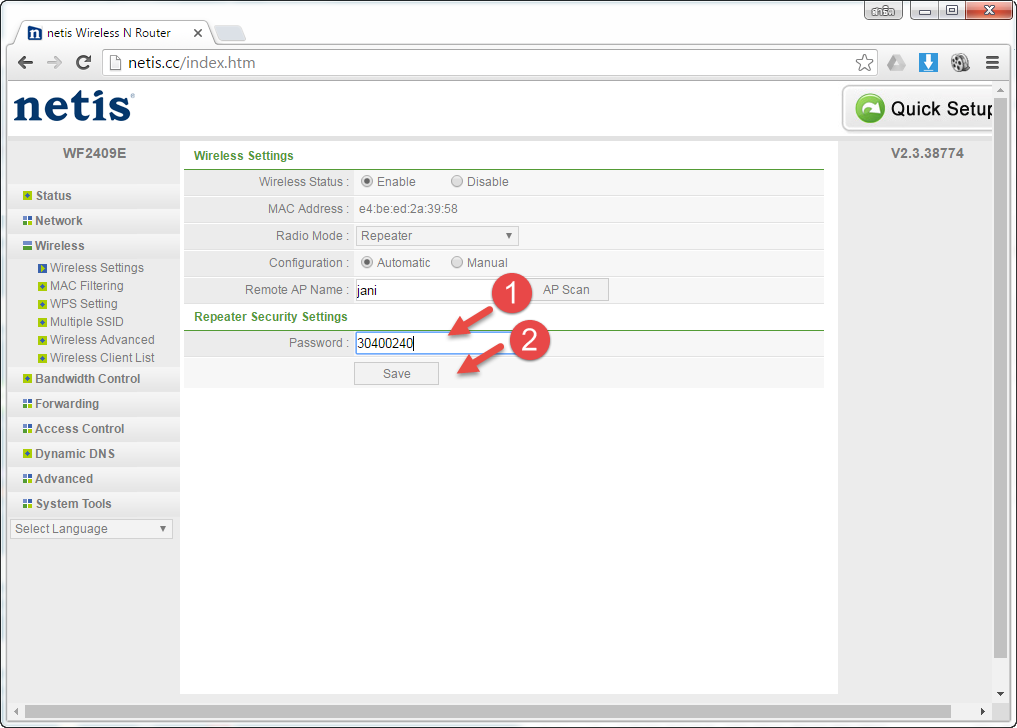Close the netis Wireless N Router tab
This screenshot has width=1017, height=728.
point(198,32)
